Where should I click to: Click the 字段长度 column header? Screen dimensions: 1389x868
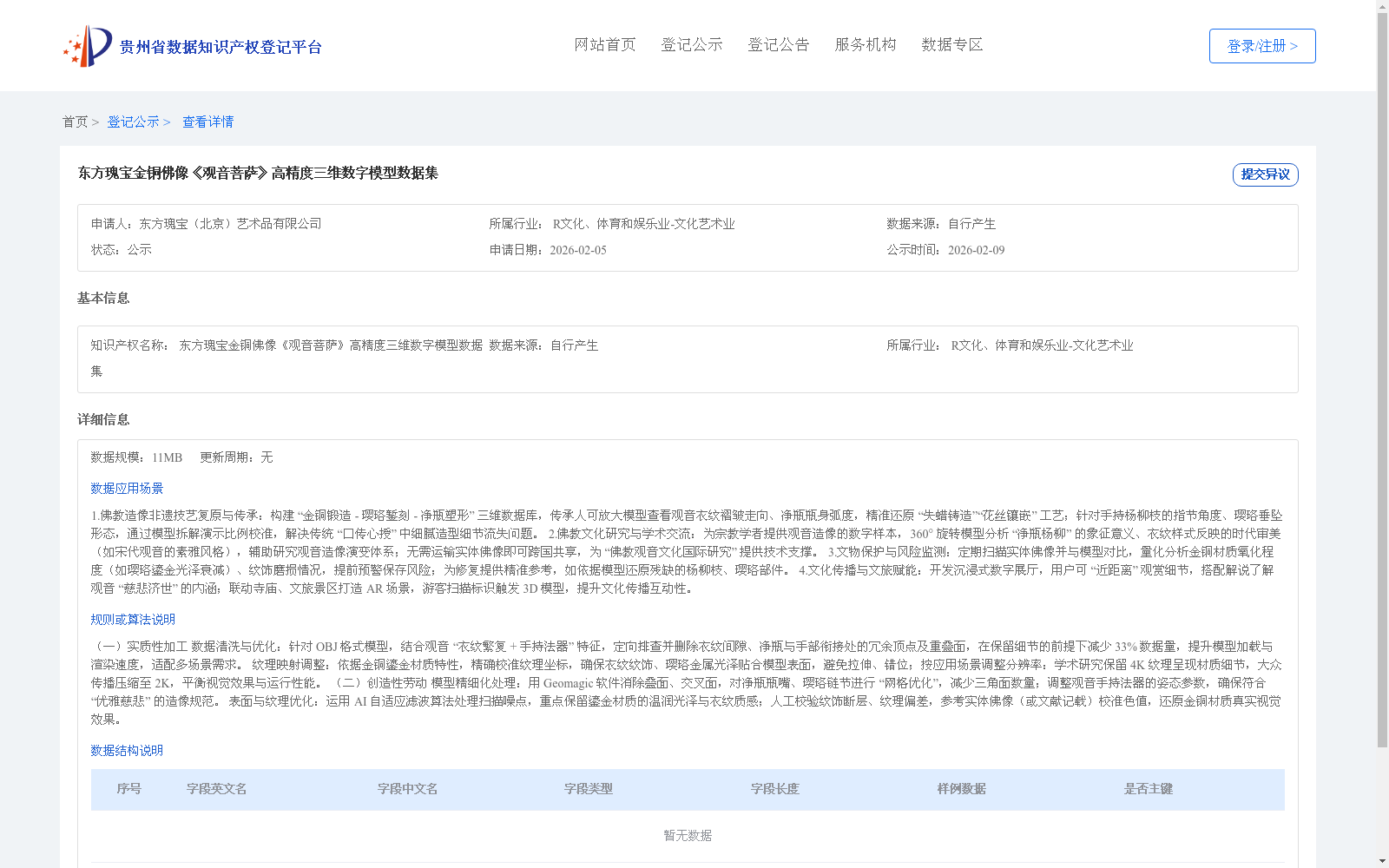coord(775,789)
